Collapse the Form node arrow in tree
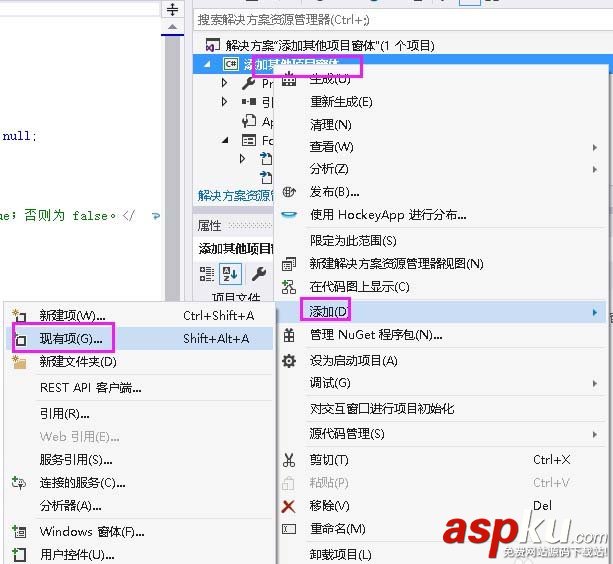The image size is (613, 564). pyautogui.click(x=226, y=140)
